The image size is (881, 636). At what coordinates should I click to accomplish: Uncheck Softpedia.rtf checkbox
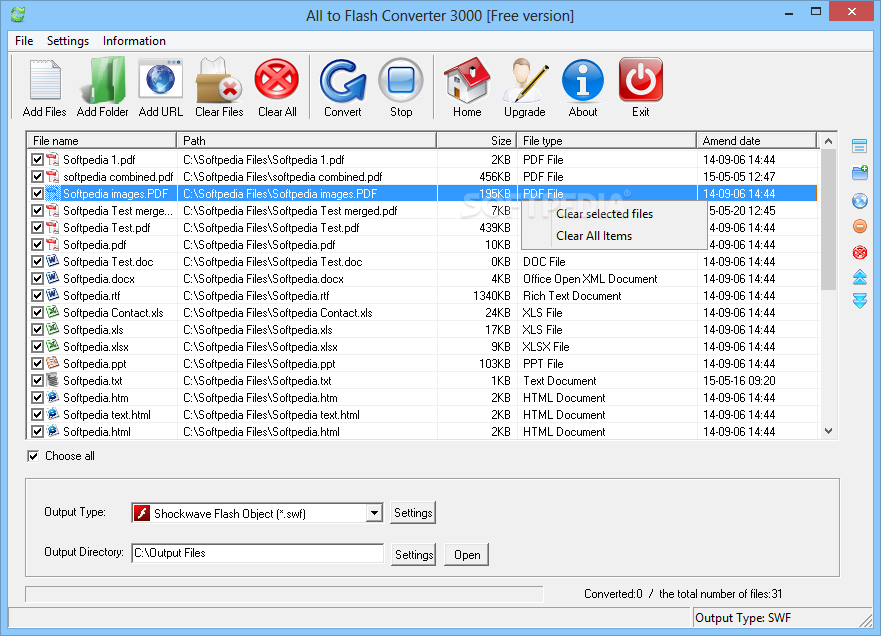tap(37, 296)
